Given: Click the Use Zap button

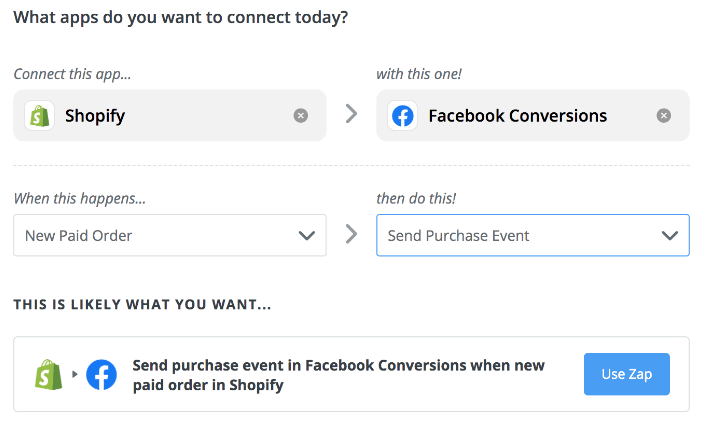Looking at the screenshot, I should tap(627, 374).
